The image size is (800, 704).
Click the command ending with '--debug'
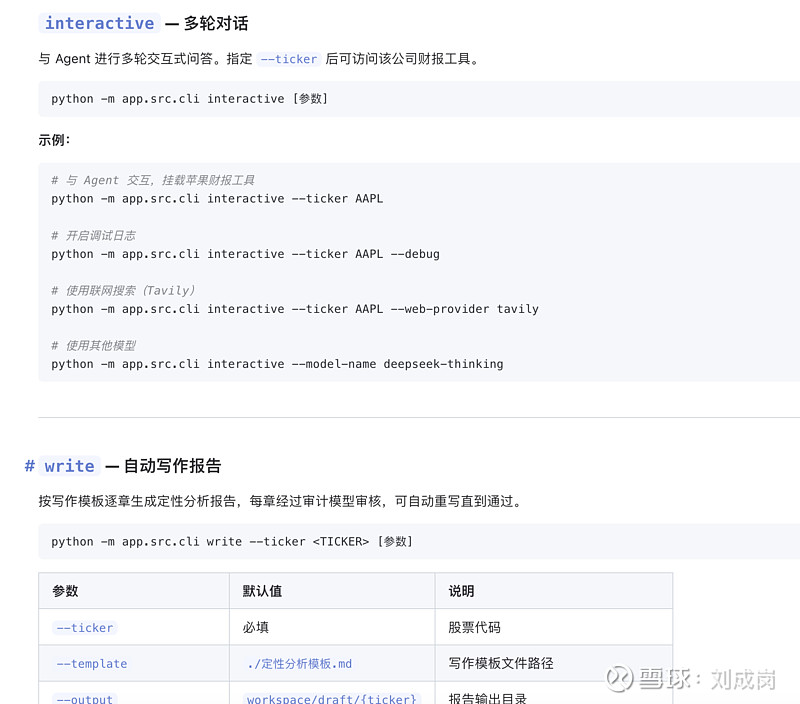point(245,254)
